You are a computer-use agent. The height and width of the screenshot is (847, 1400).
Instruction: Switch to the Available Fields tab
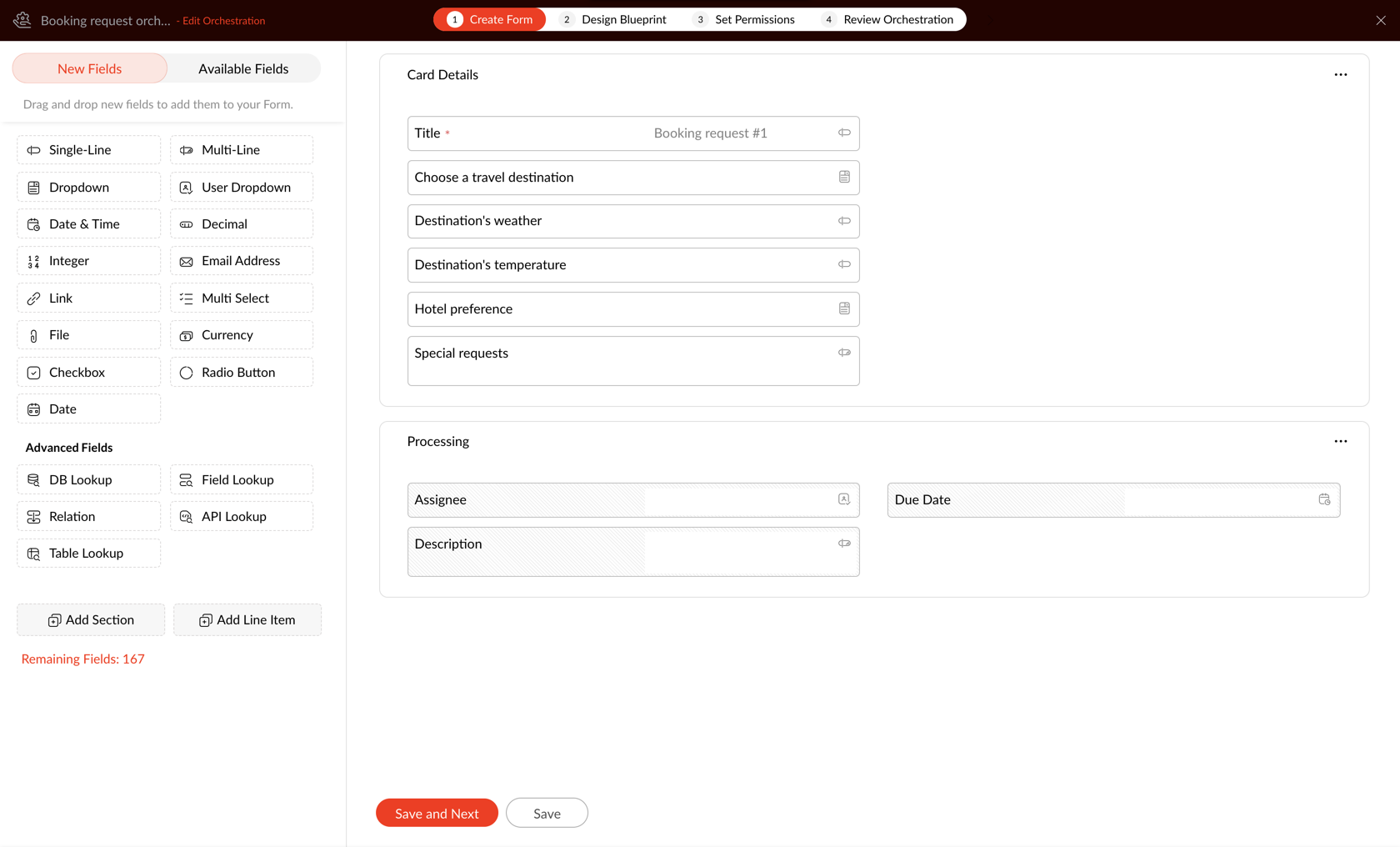tap(243, 68)
